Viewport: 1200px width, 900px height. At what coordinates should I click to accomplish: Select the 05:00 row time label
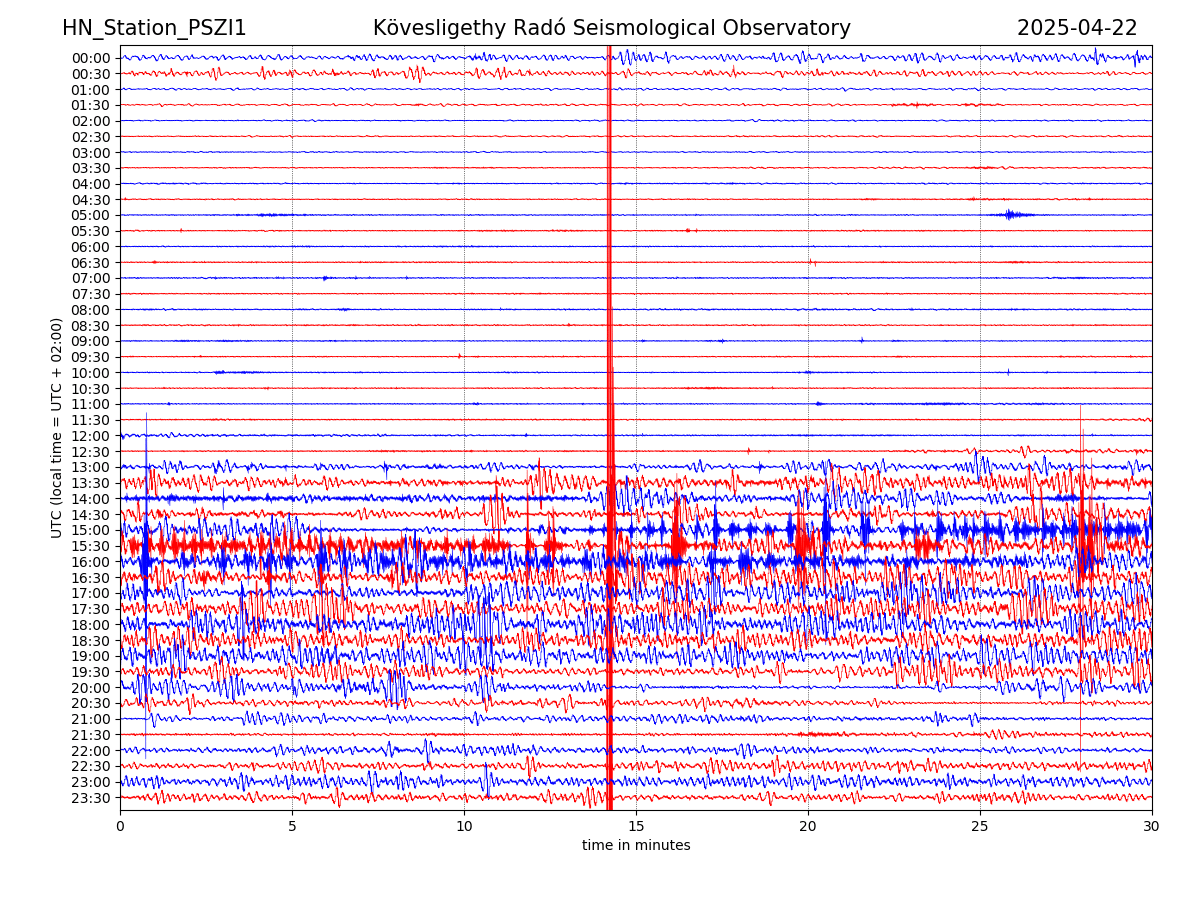coord(91,215)
